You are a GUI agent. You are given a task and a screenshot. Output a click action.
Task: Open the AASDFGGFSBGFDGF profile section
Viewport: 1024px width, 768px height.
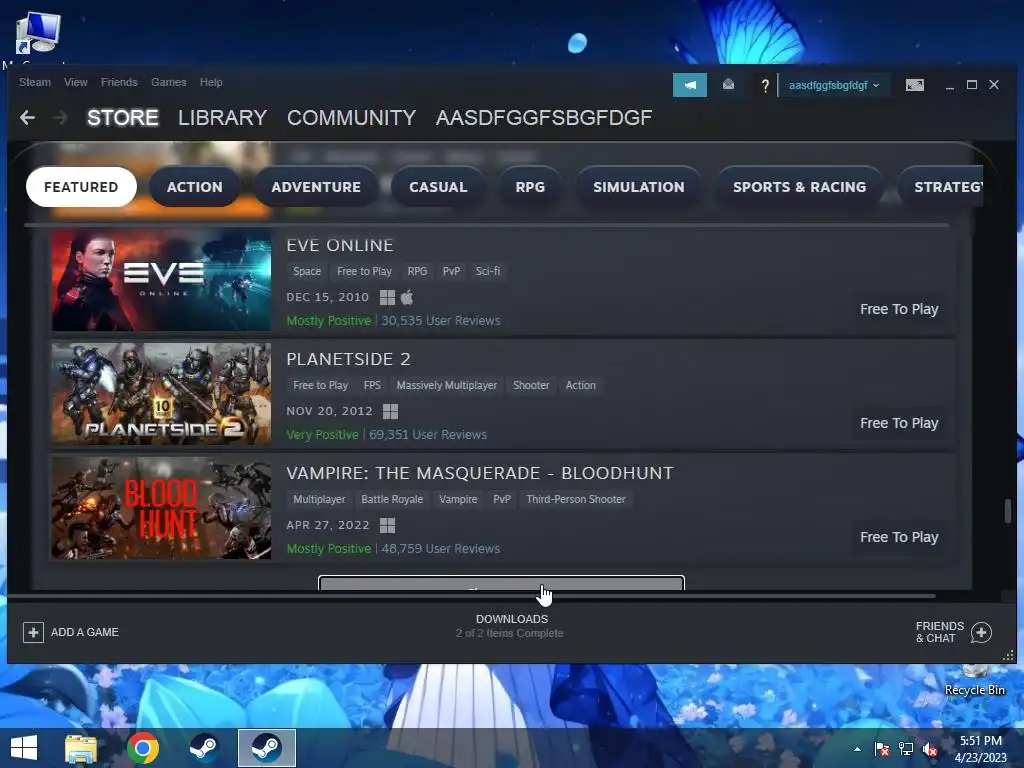click(544, 118)
